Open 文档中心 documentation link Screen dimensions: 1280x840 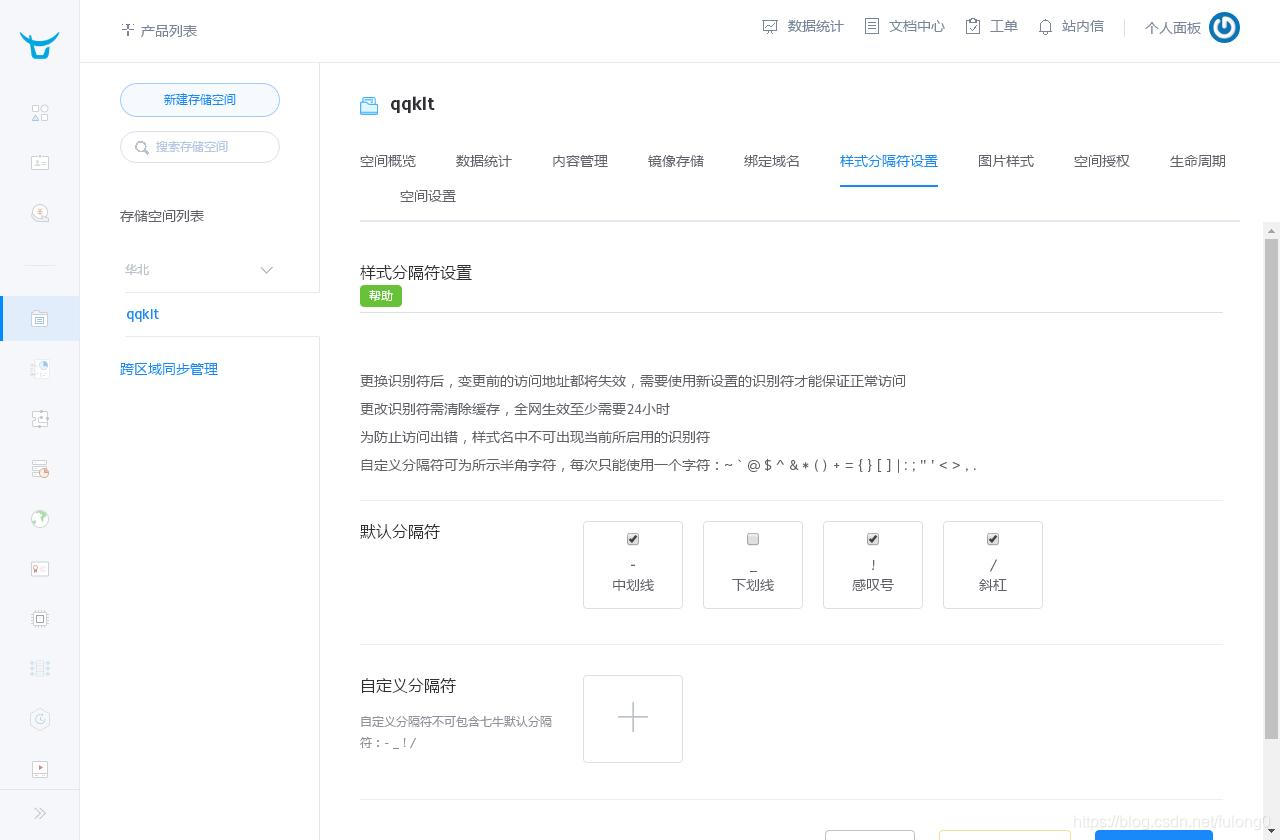[x=904, y=27]
